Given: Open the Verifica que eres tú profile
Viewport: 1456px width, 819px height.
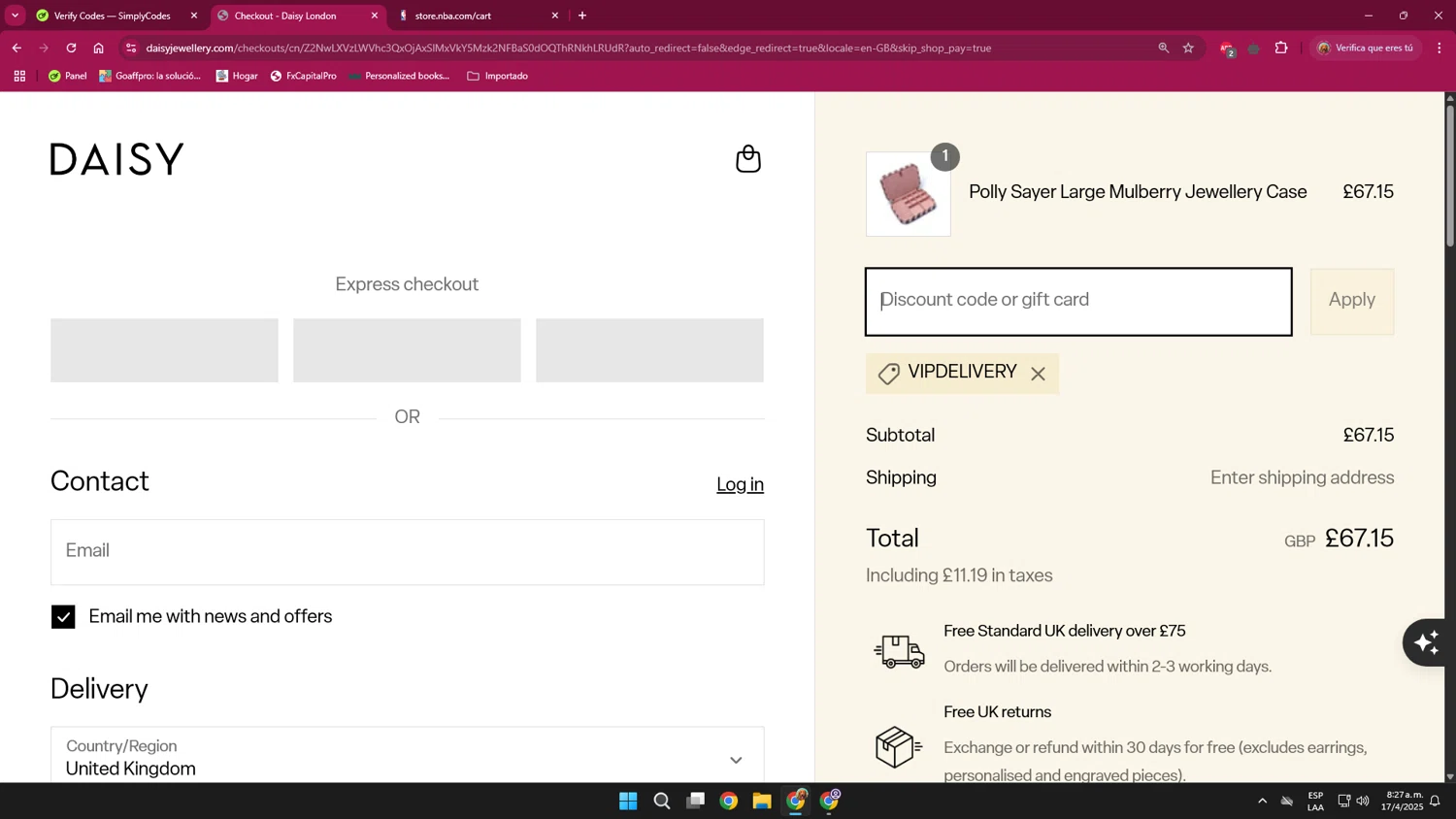Looking at the screenshot, I should pos(1366,48).
